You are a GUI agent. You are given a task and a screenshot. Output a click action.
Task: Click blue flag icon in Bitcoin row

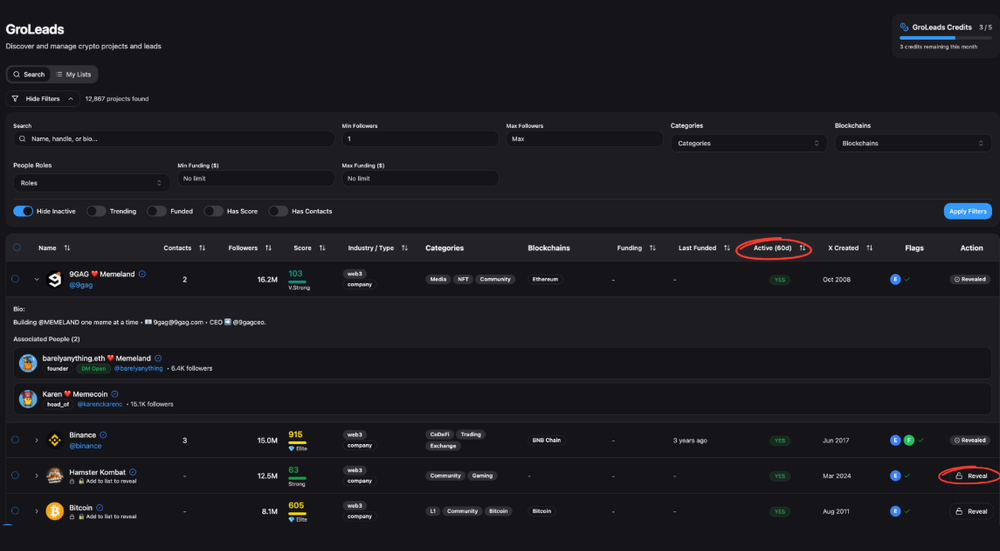(895, 511)
